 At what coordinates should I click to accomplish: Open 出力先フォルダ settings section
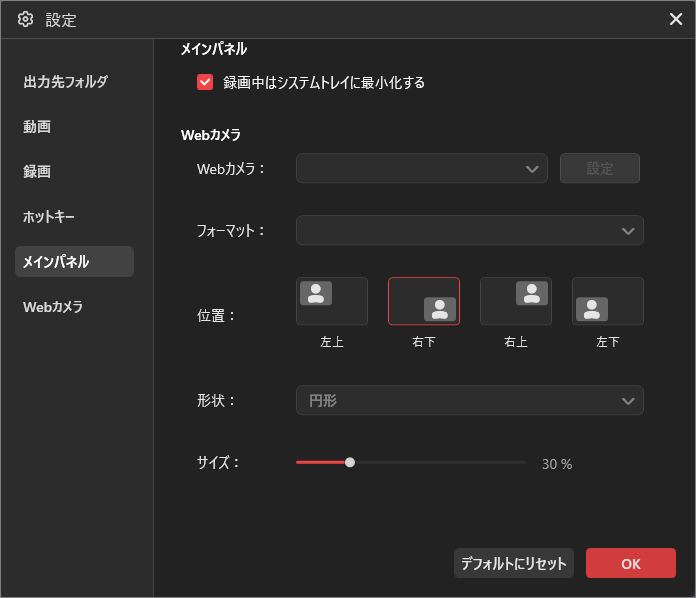(66, 82)
